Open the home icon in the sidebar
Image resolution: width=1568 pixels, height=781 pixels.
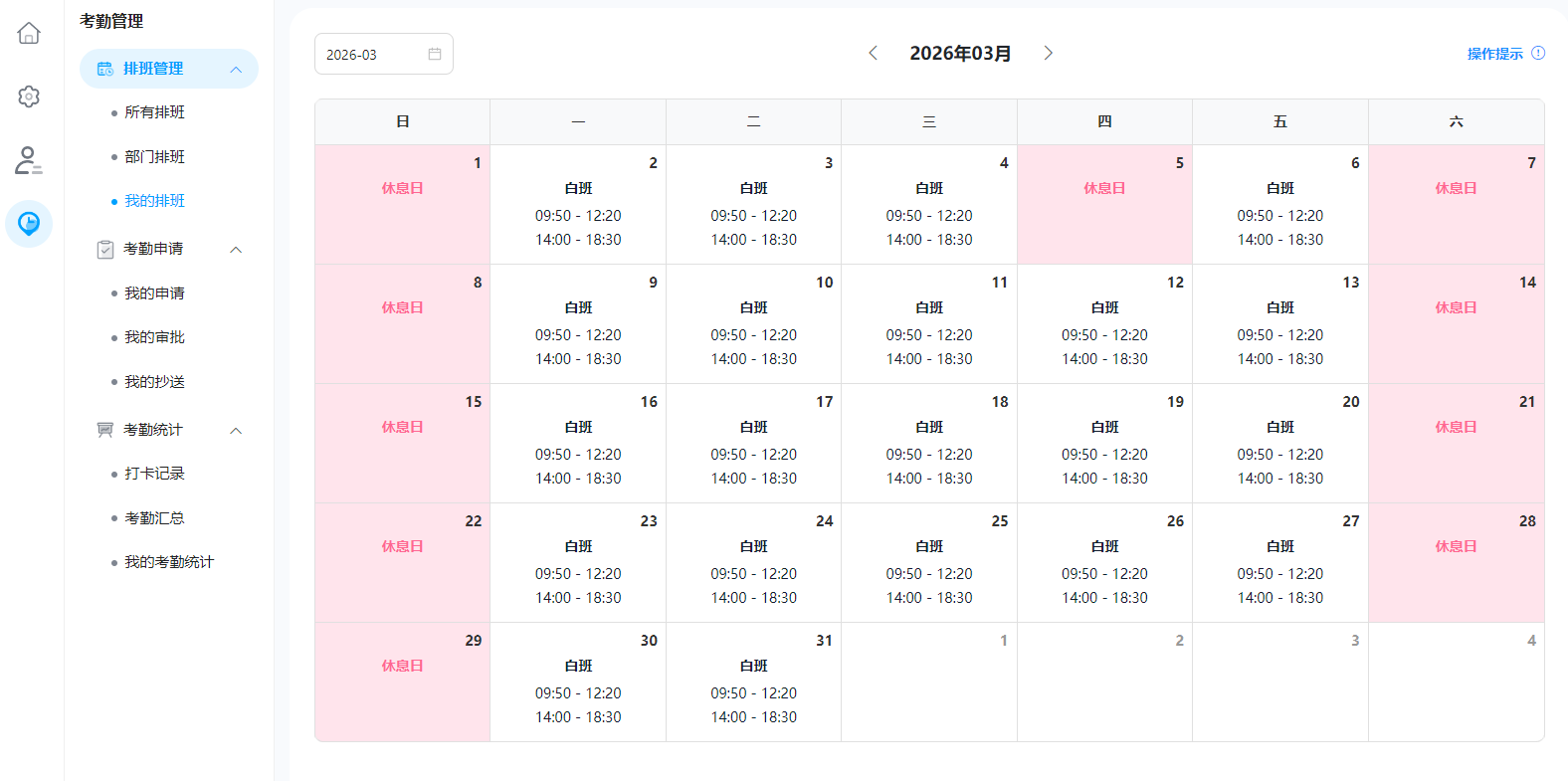point(29,34)
